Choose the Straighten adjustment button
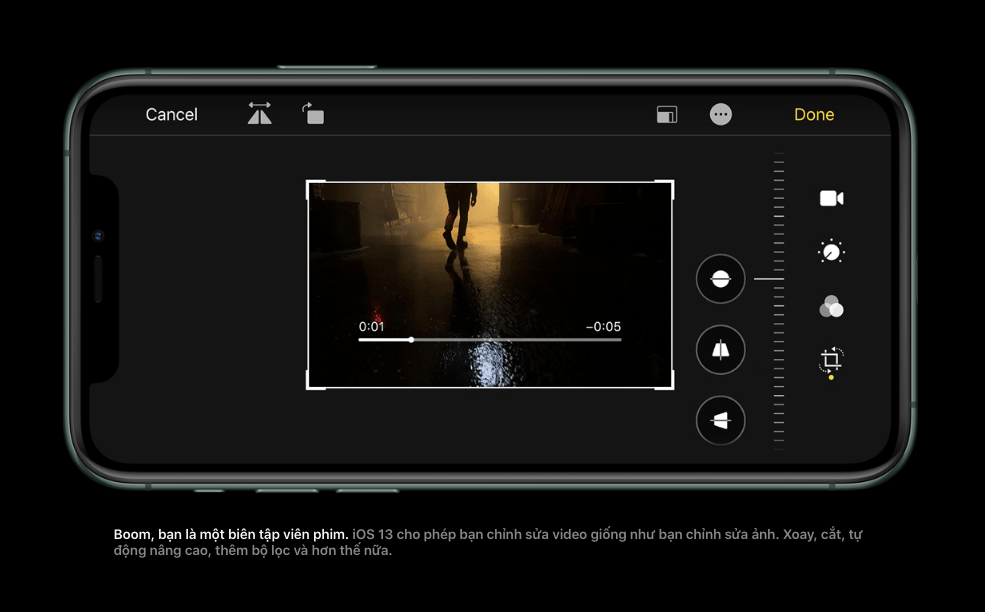985x612 pixels. point(721,279)
